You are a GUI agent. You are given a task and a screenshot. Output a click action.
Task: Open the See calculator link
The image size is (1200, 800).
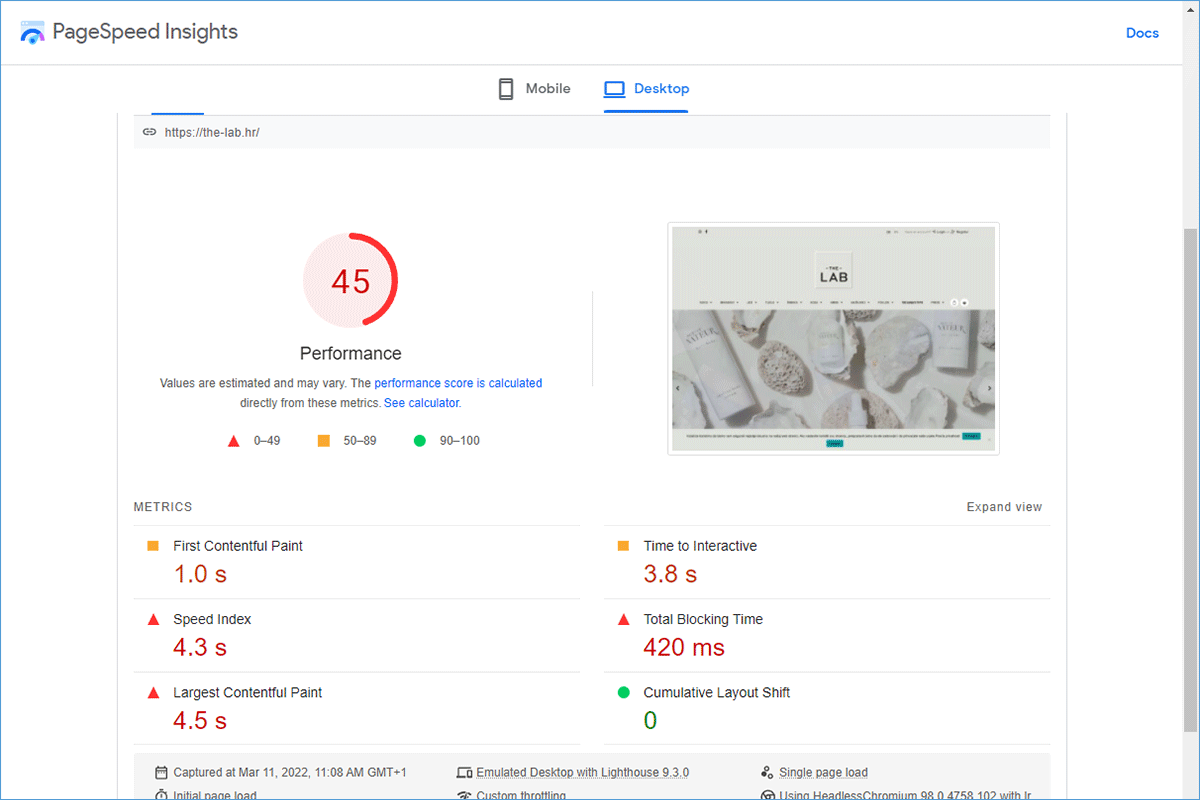(x=421, y=403)
